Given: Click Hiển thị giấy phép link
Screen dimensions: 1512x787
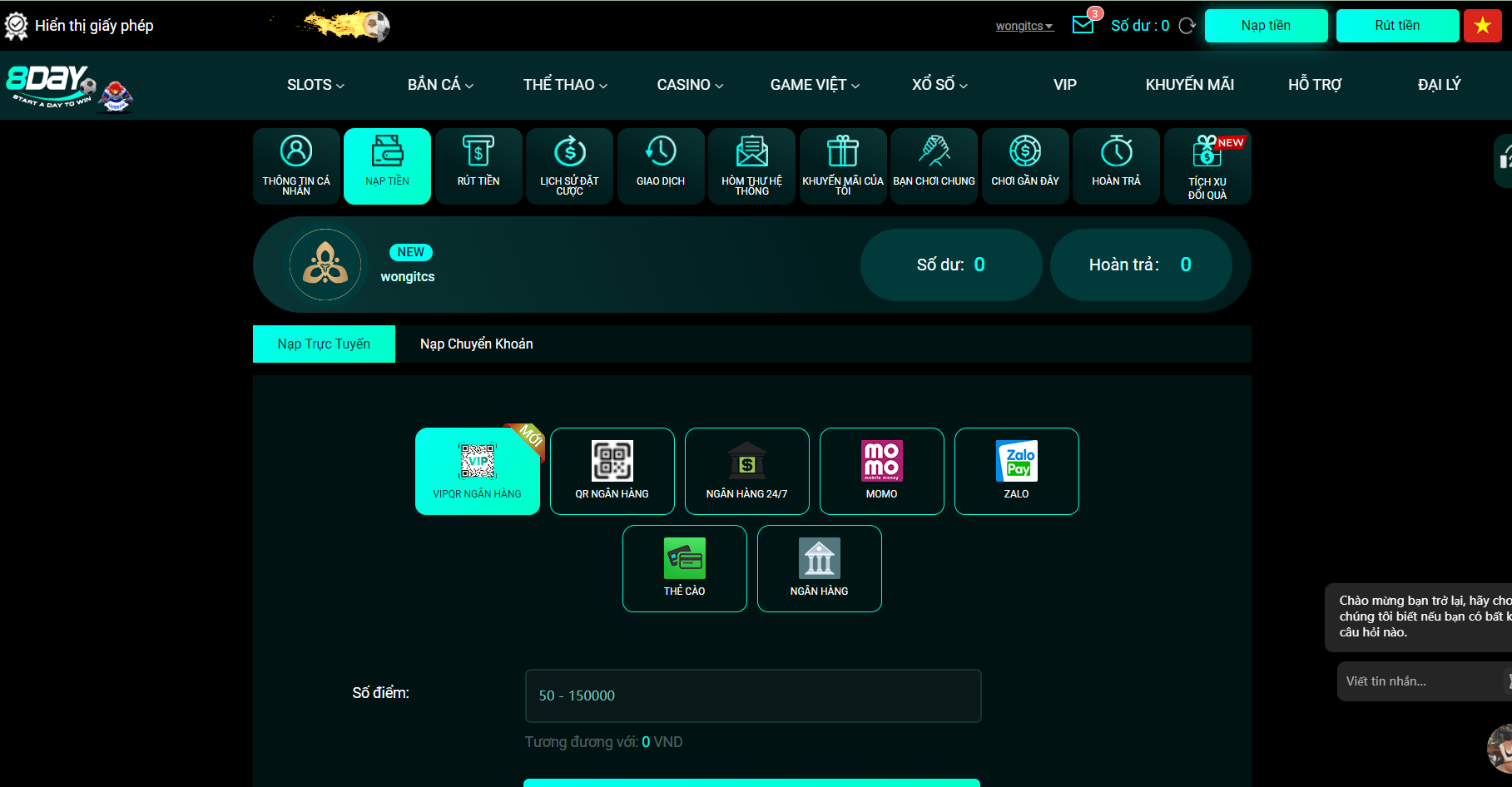Looking at the screenshot, I should tap(94, 26).
